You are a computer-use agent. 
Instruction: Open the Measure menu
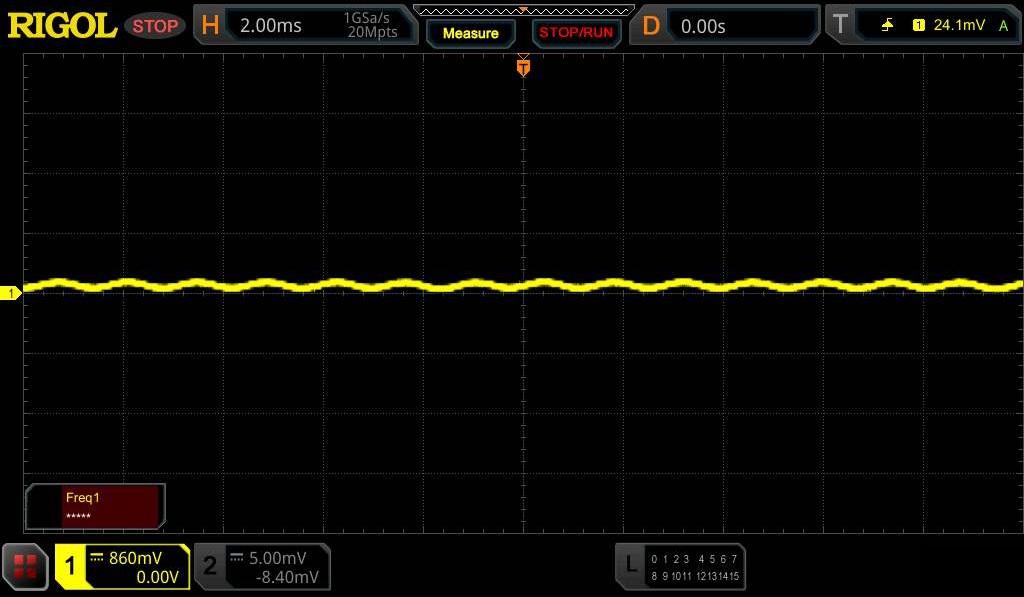470,33
